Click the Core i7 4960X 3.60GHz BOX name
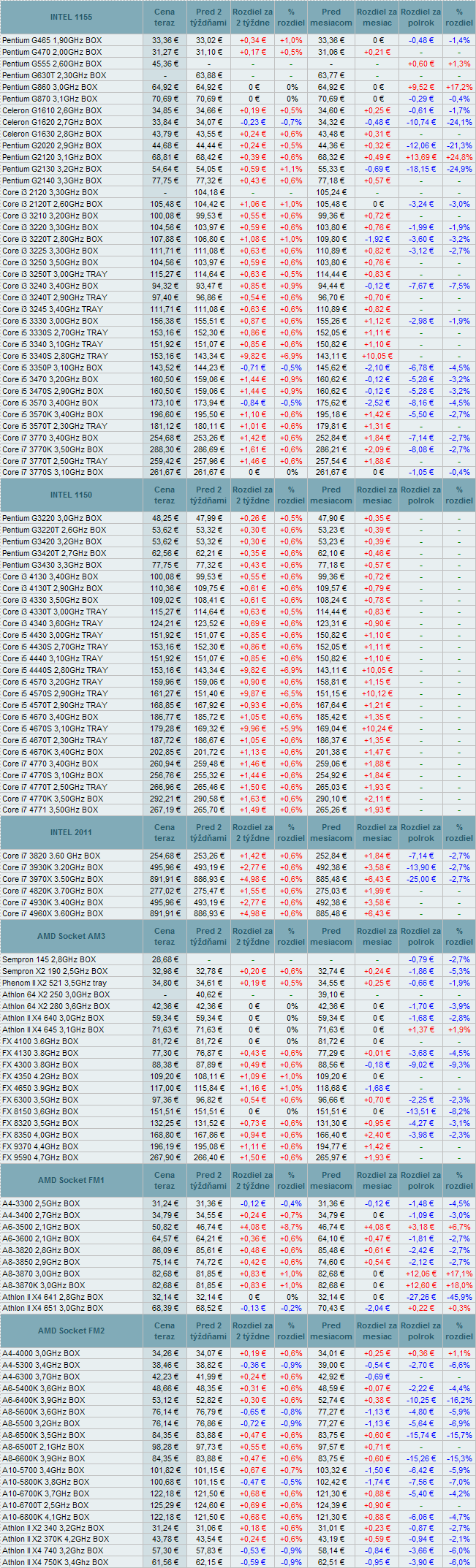This screenshot has height=1568, width=476. tap(53, 913)
